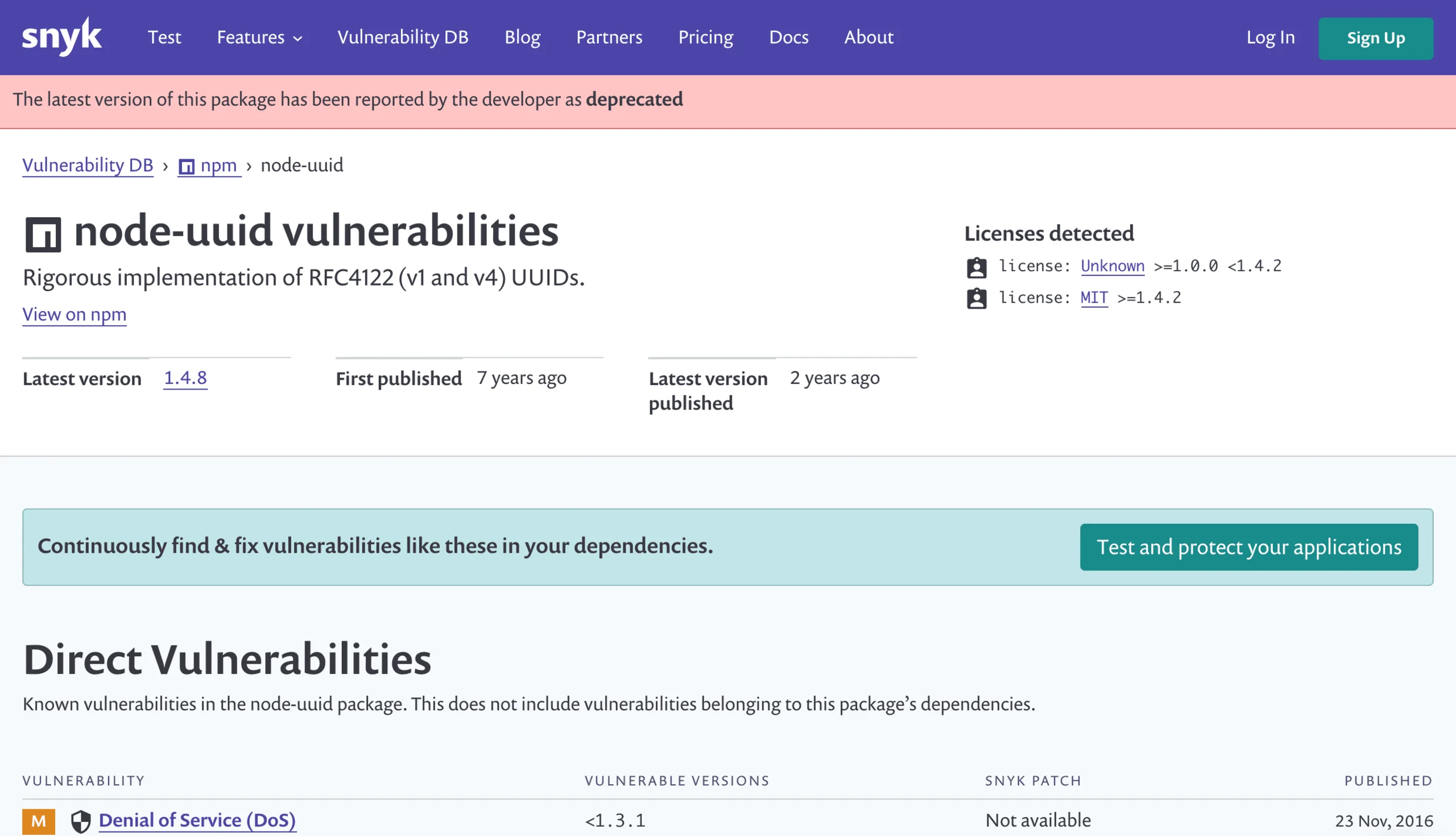The height and width of the screenshot is (836, 1456).
Task: Expand the Features dropdown menu
Action: [259, 38]
